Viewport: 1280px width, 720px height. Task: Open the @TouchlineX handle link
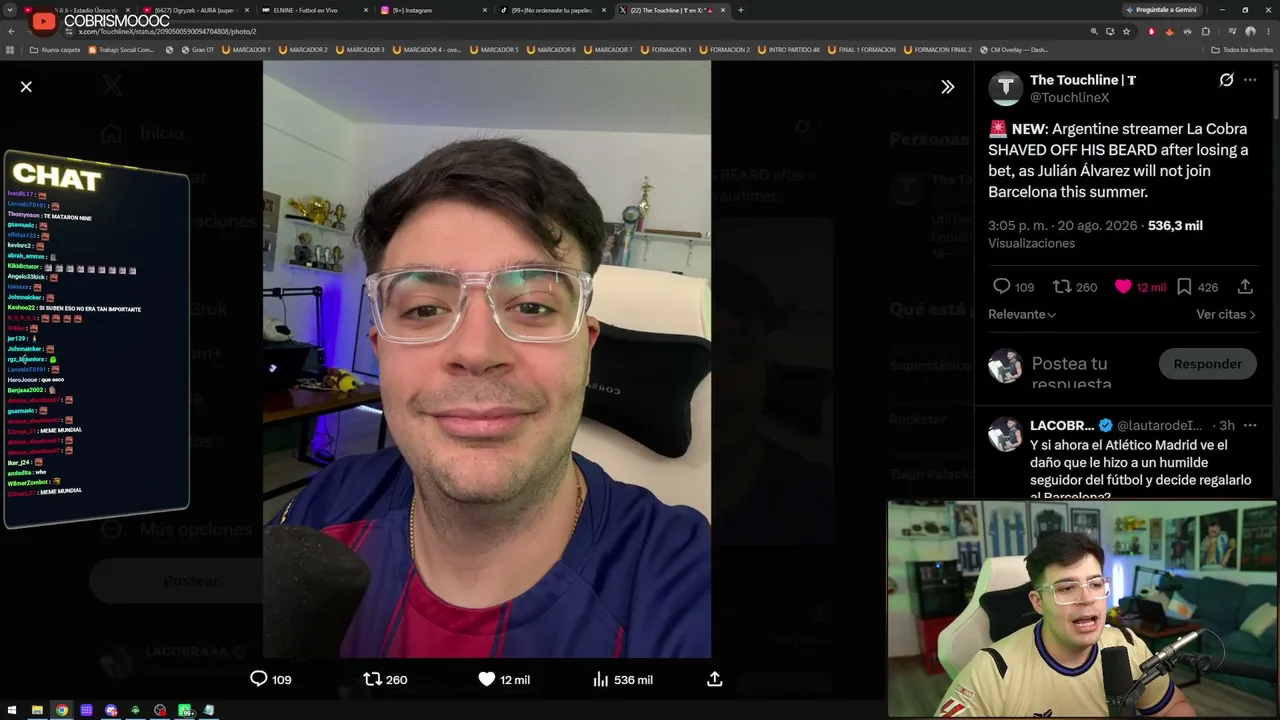coord(1069,97)
